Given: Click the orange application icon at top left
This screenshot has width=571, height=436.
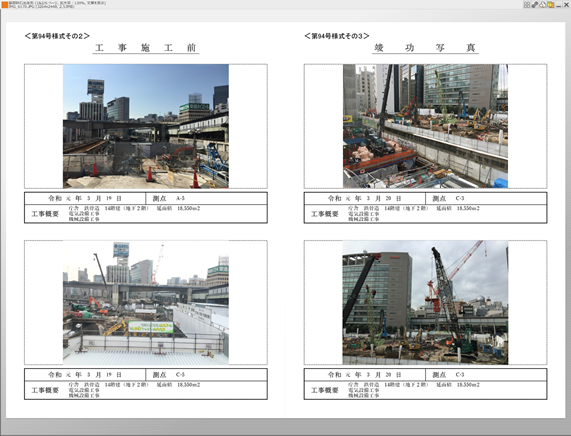Looking at the screenshot, I should [5, 4].
